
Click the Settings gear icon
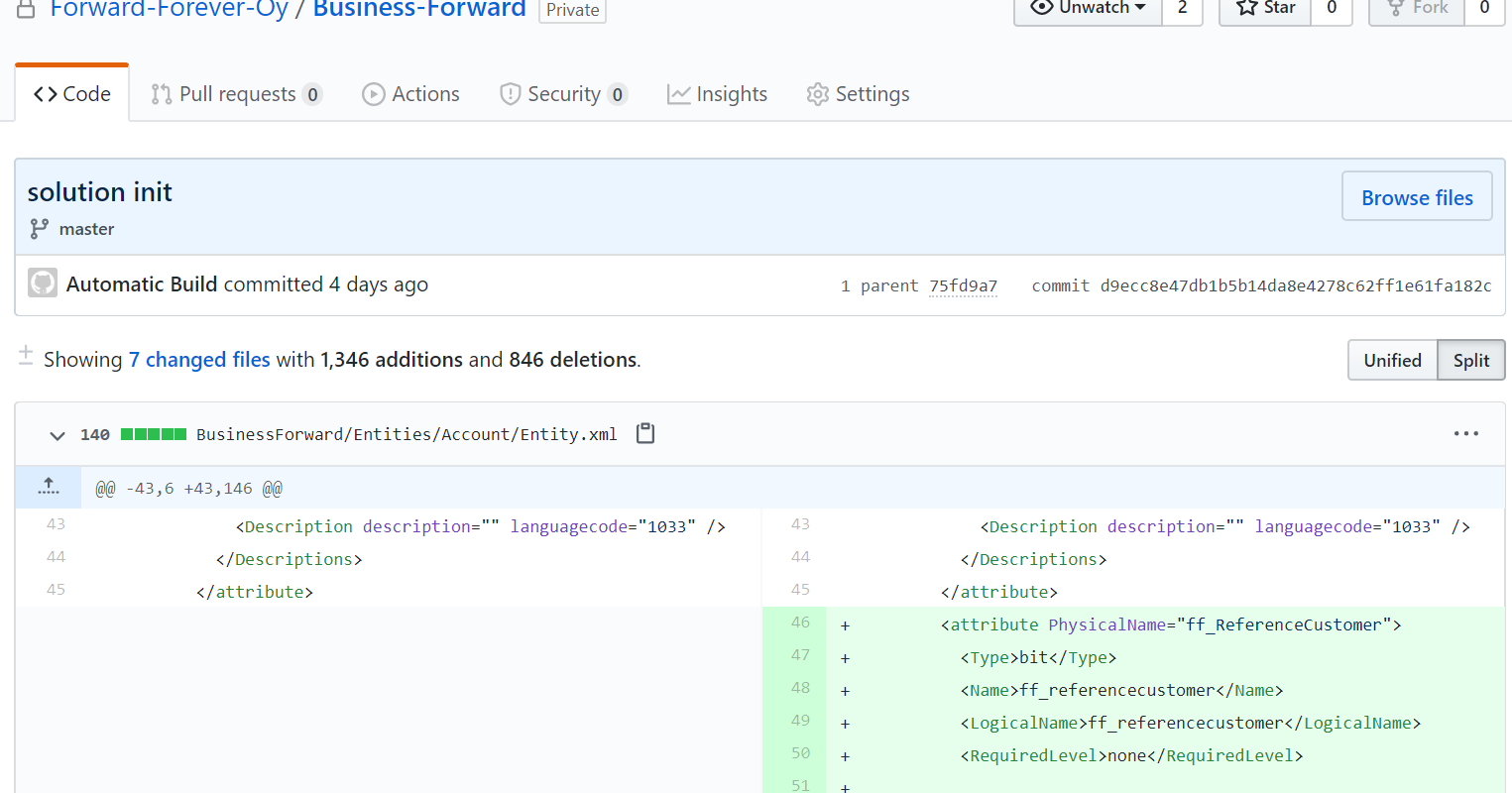pos(817,94)
